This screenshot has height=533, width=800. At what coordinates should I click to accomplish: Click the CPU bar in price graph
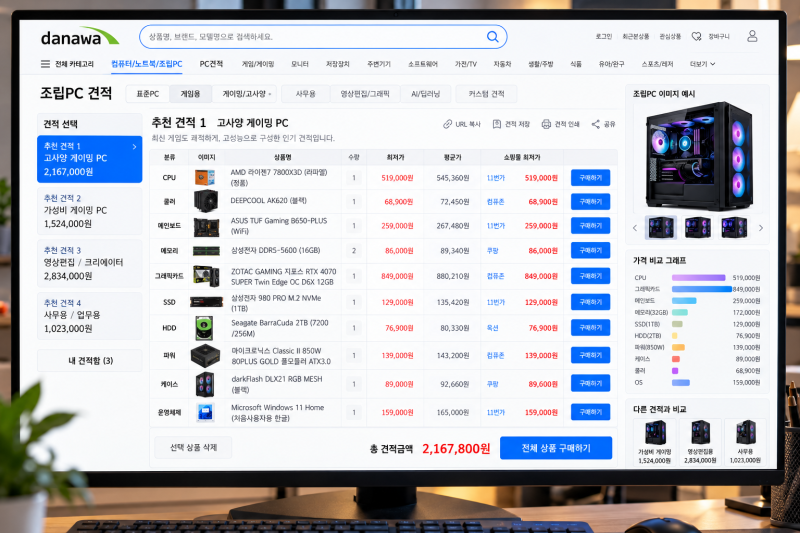coord(698,278)
